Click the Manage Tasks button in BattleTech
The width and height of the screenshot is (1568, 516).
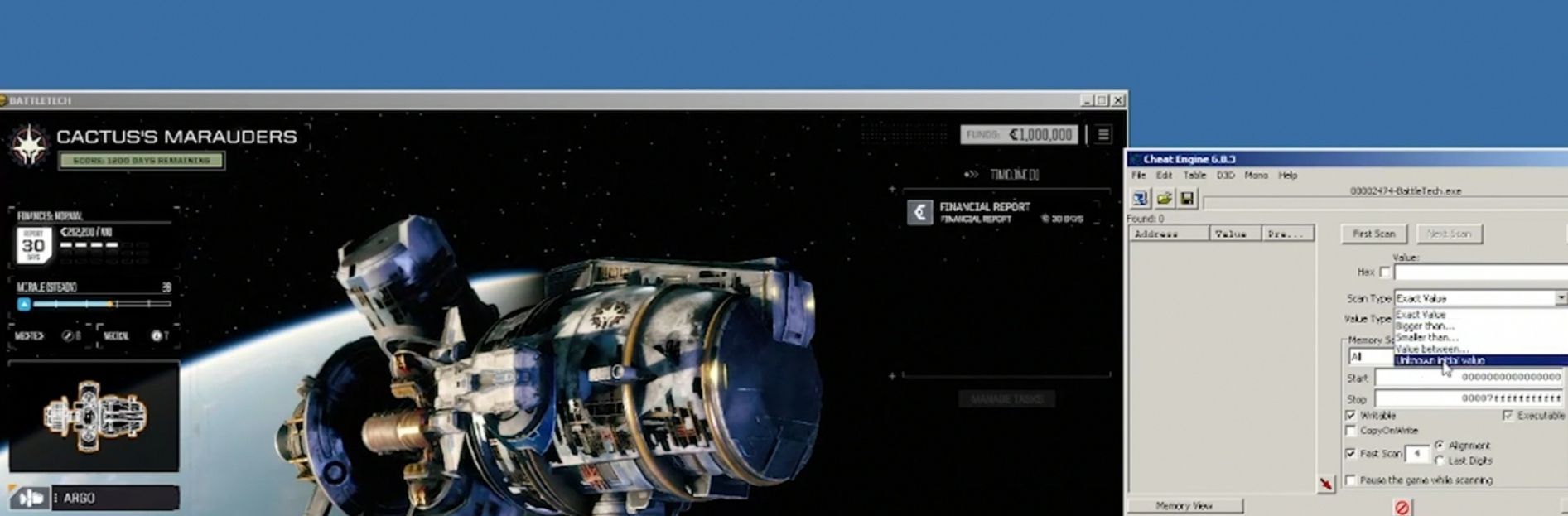pos(1007,399)
